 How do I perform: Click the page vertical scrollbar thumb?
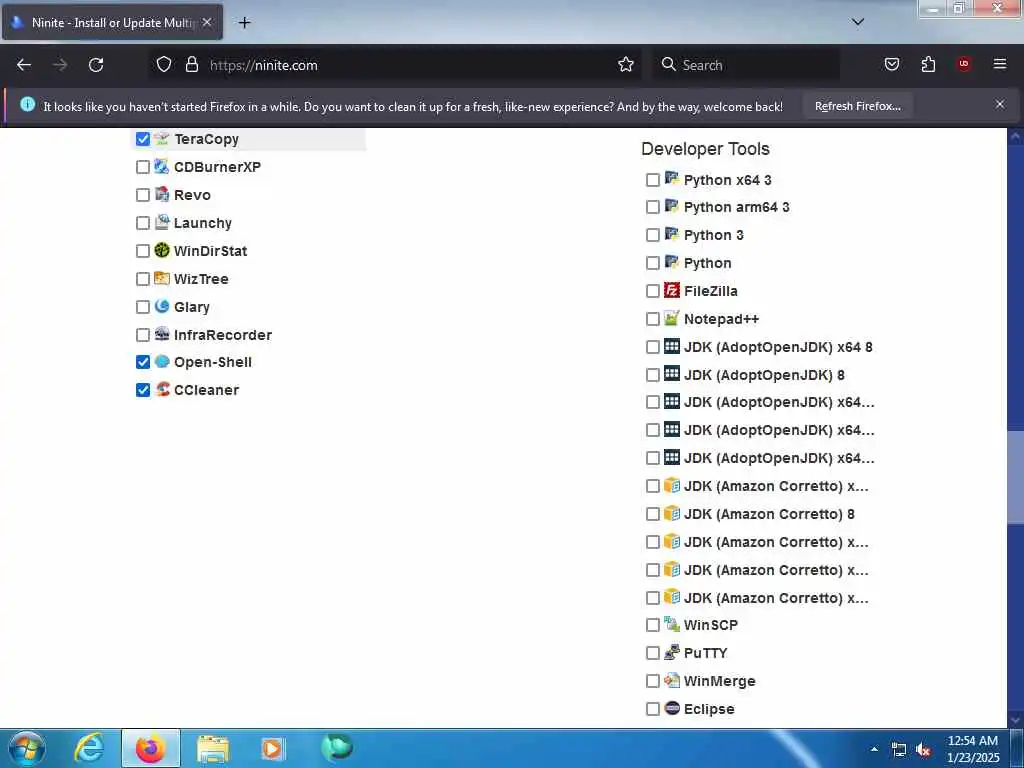1015,477
